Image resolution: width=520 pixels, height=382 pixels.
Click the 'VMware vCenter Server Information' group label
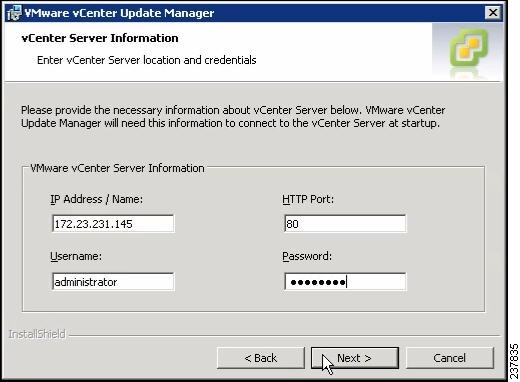point(117,168)
